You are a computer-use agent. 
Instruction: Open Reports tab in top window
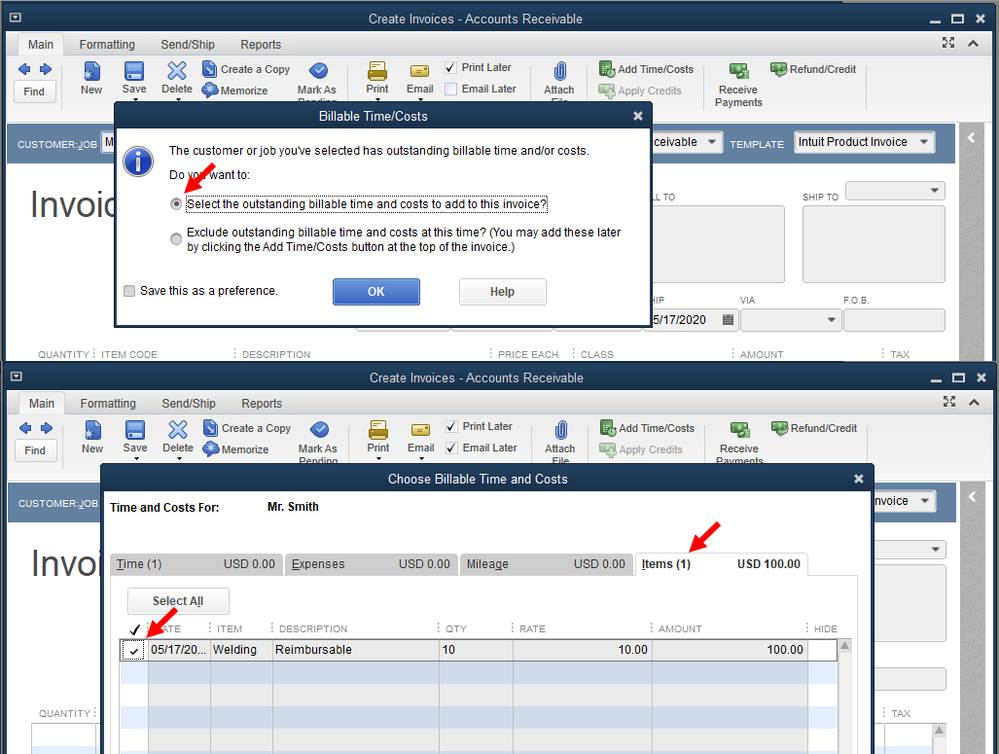point(261,45)
